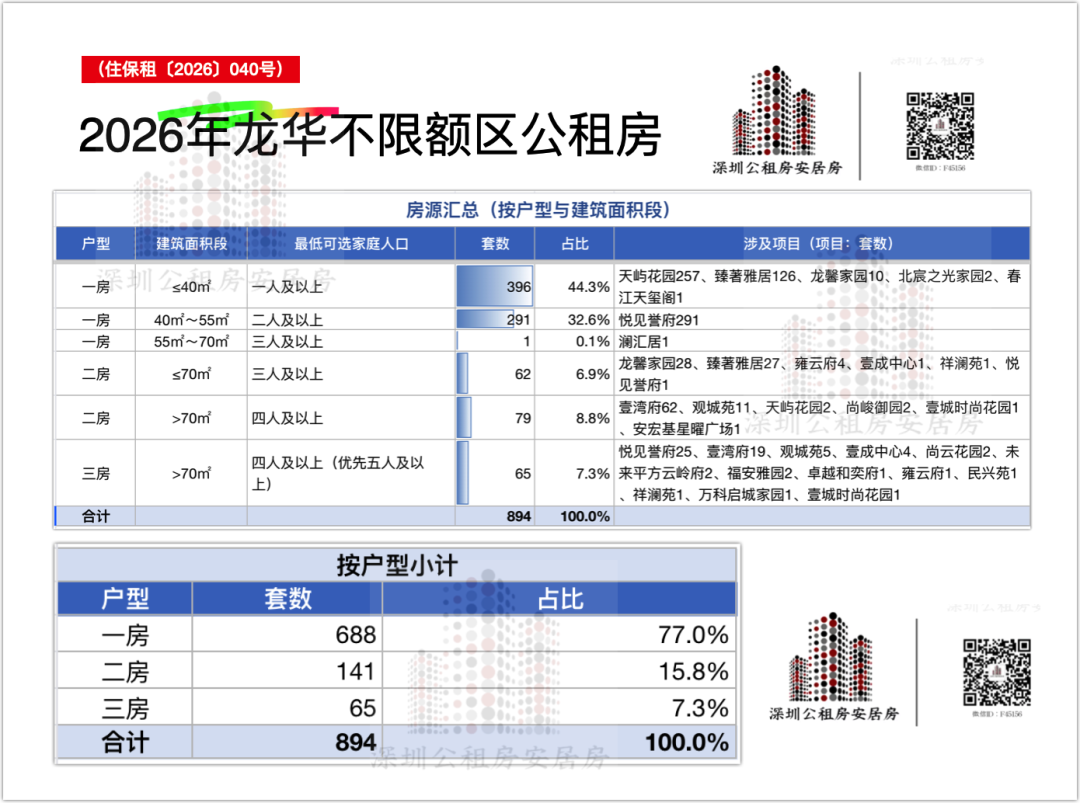This screenshot has height=803, width=1080.
Task: Select the project cell starting with 龙馨家园28
Action: pos(822,374)
